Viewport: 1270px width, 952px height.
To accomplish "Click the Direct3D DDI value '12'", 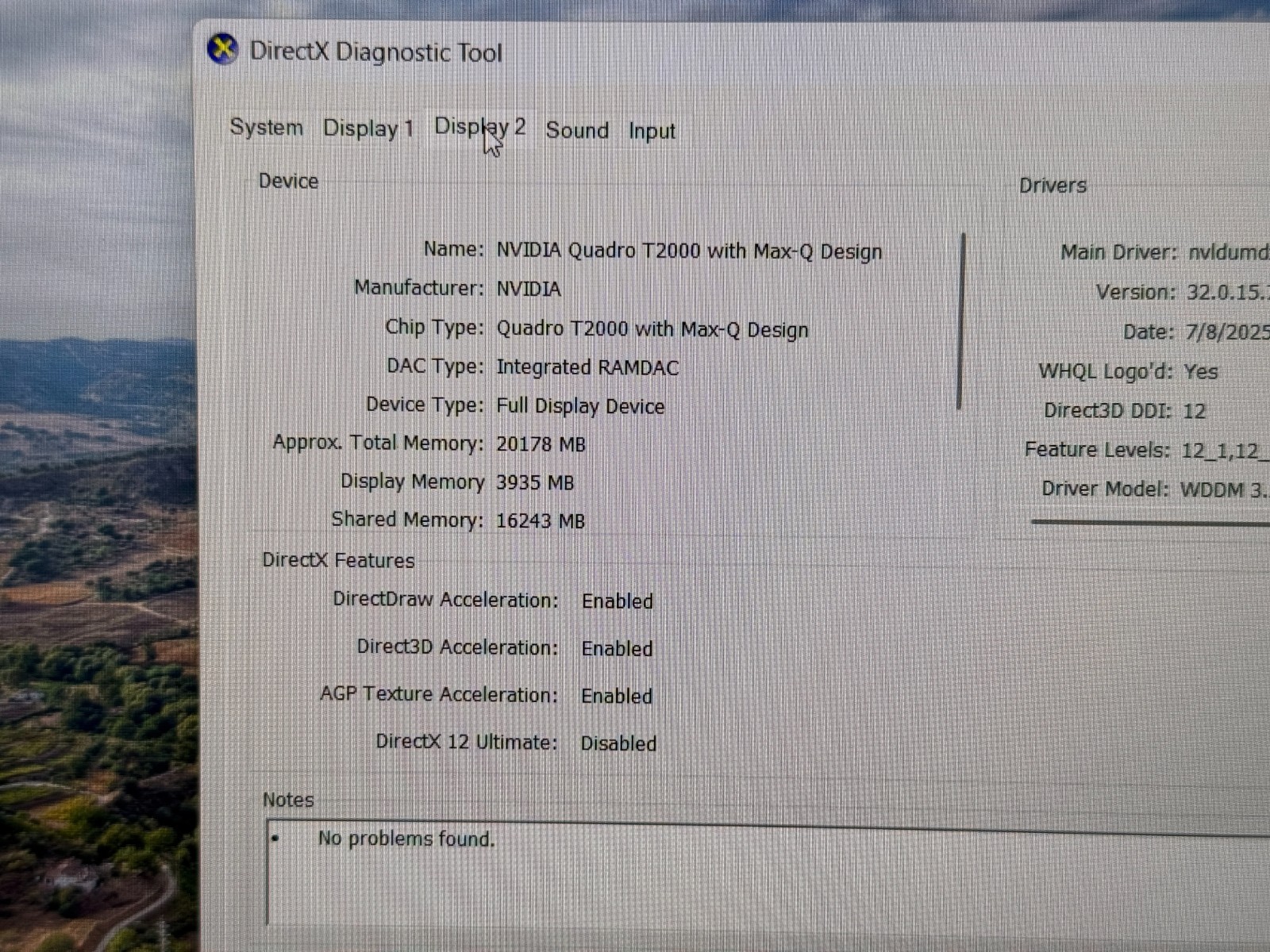I will point(1195,411).
